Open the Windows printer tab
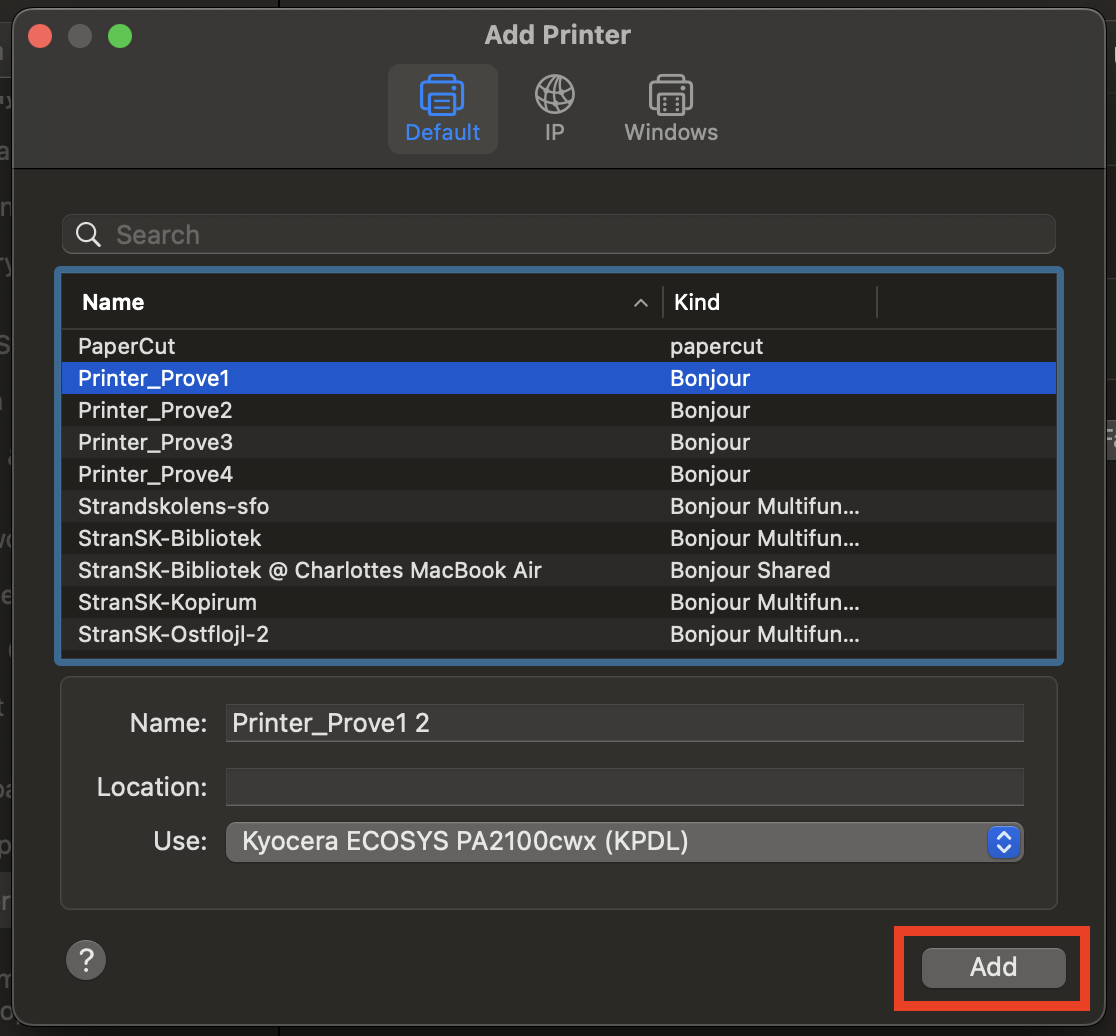The width and height of the screenshot is (1116, 1036). [671, 108]
